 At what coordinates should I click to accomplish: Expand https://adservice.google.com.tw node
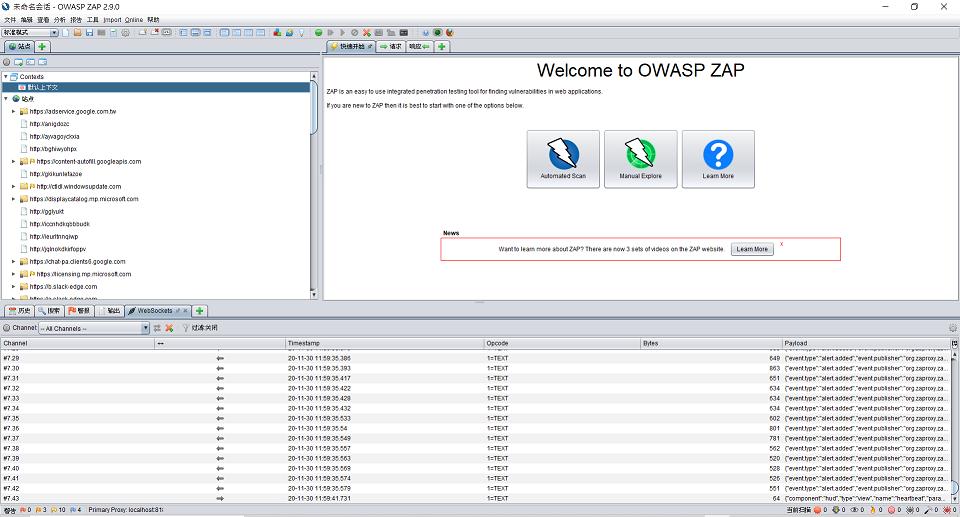(x=13, y=111)
